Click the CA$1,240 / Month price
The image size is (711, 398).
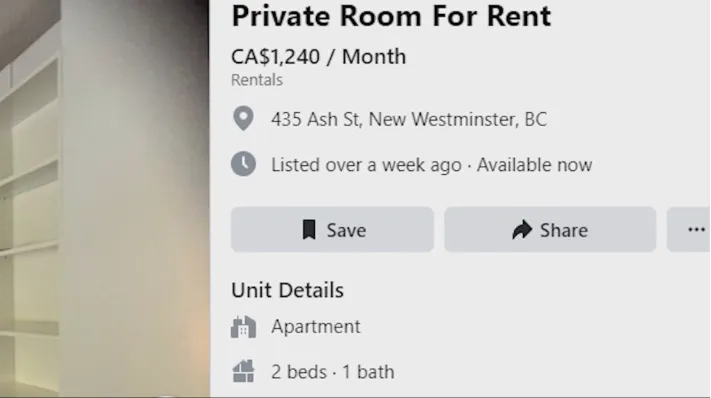[x=318, y=57]
